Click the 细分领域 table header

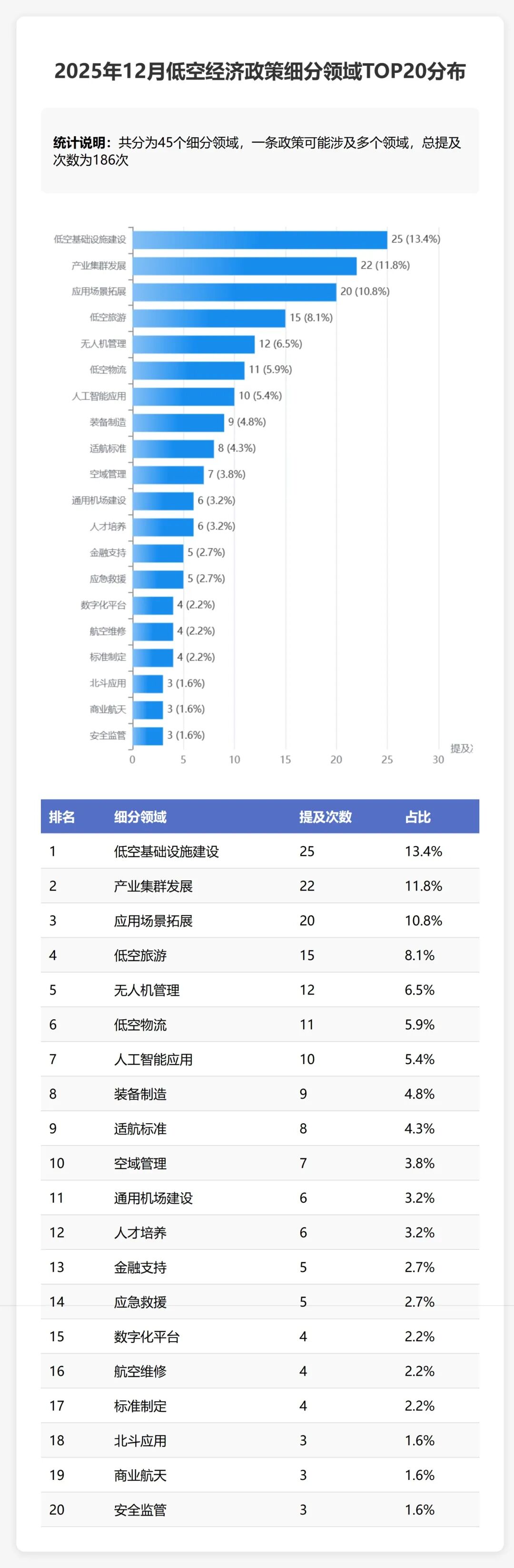coord(140,817)
